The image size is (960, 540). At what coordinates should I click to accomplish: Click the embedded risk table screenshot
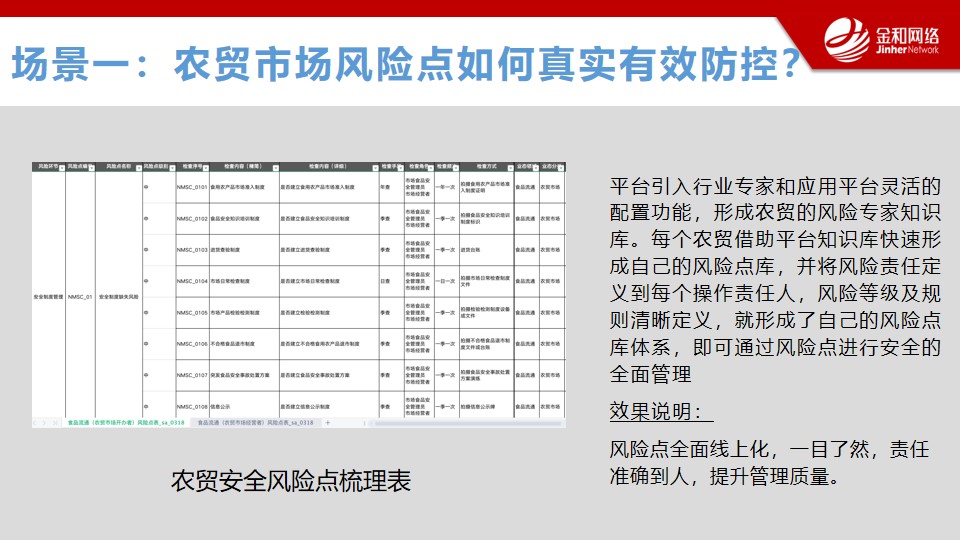[x=299, y=294]
